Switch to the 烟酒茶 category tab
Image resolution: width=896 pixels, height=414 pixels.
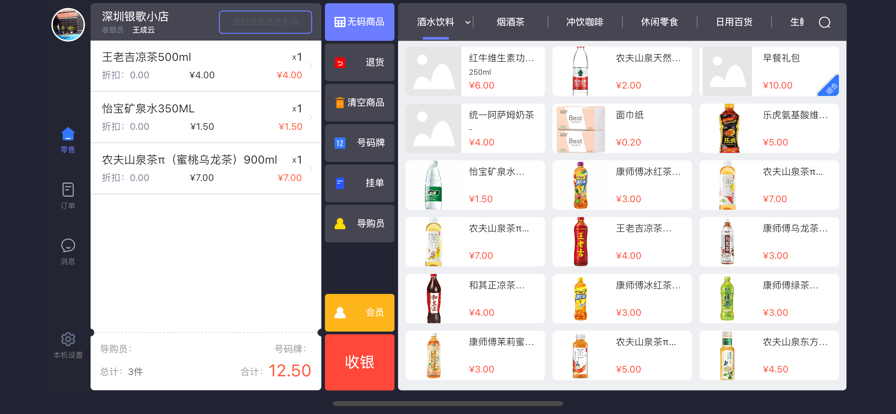point(510,22)
